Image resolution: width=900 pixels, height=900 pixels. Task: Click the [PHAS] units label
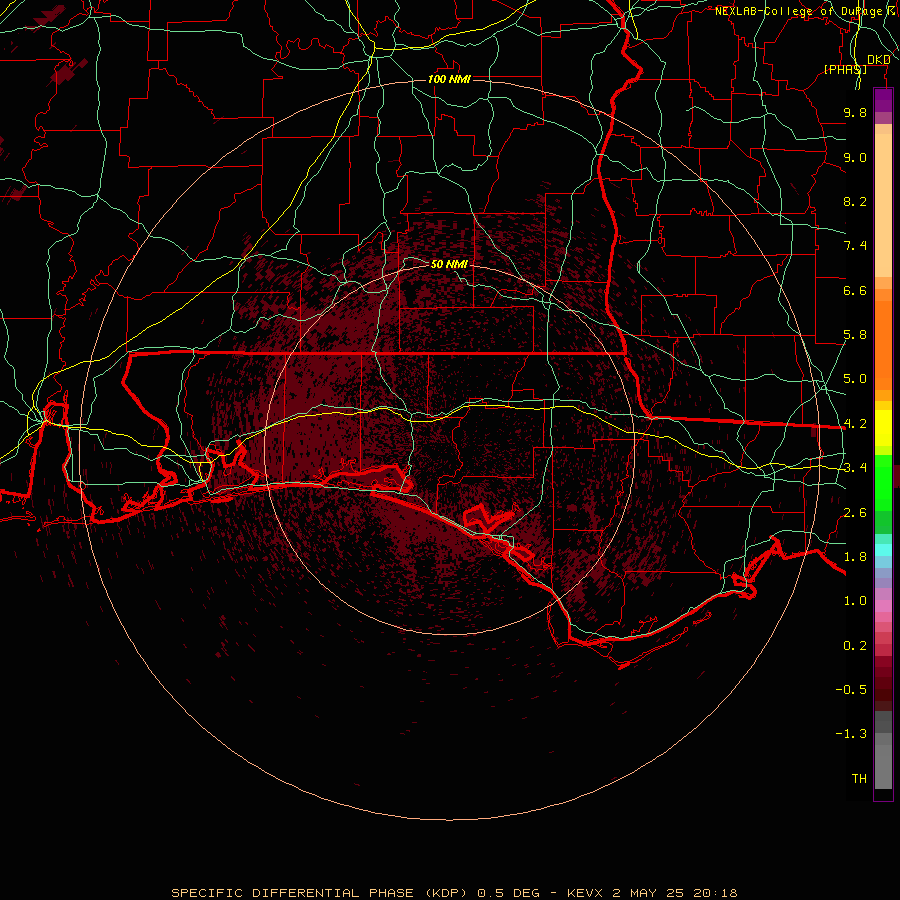coord(845,69)
